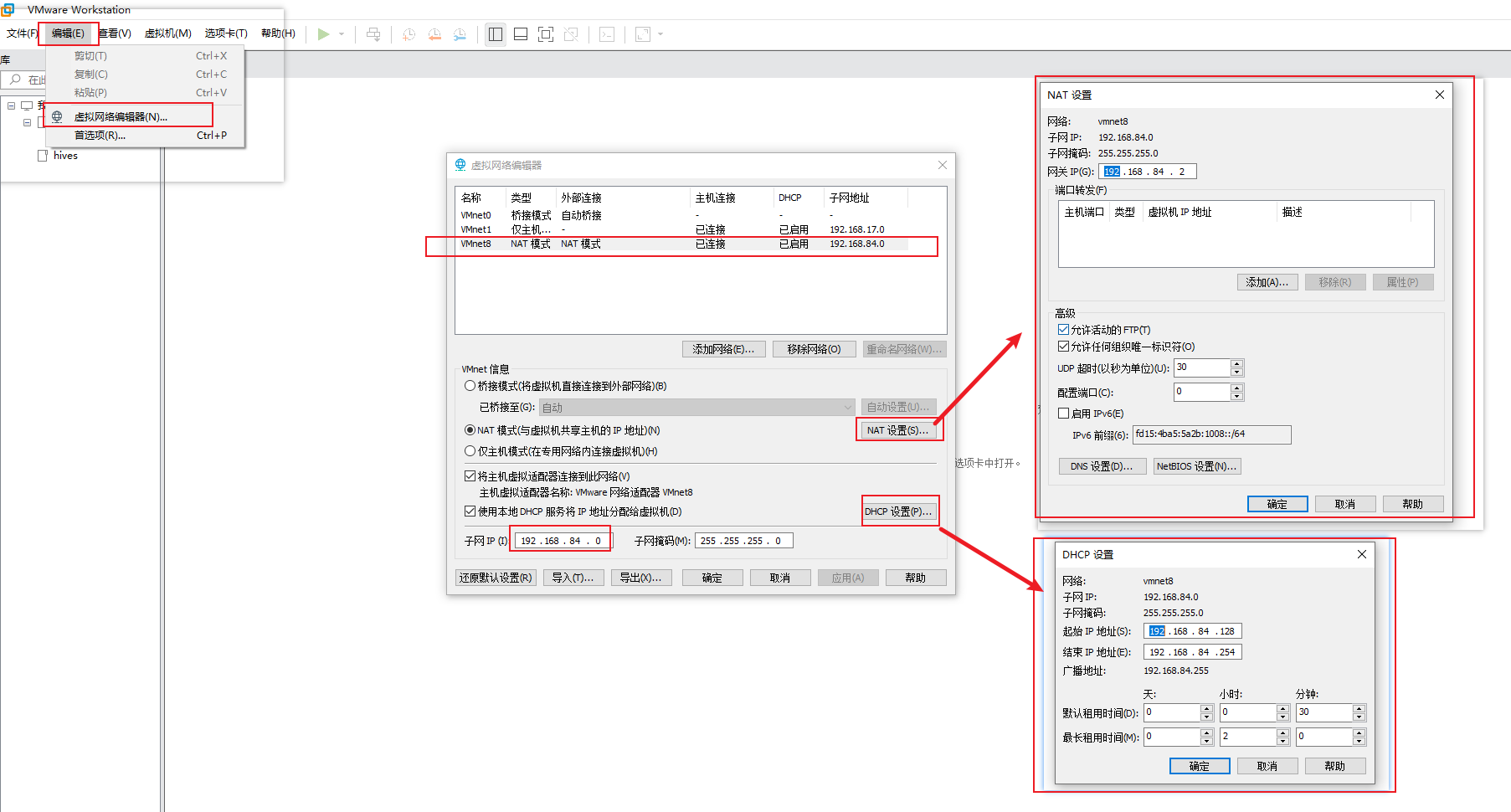
Task: Choose 虚拟网络编辑器(N) menu entry
Action: pos(144,116)
